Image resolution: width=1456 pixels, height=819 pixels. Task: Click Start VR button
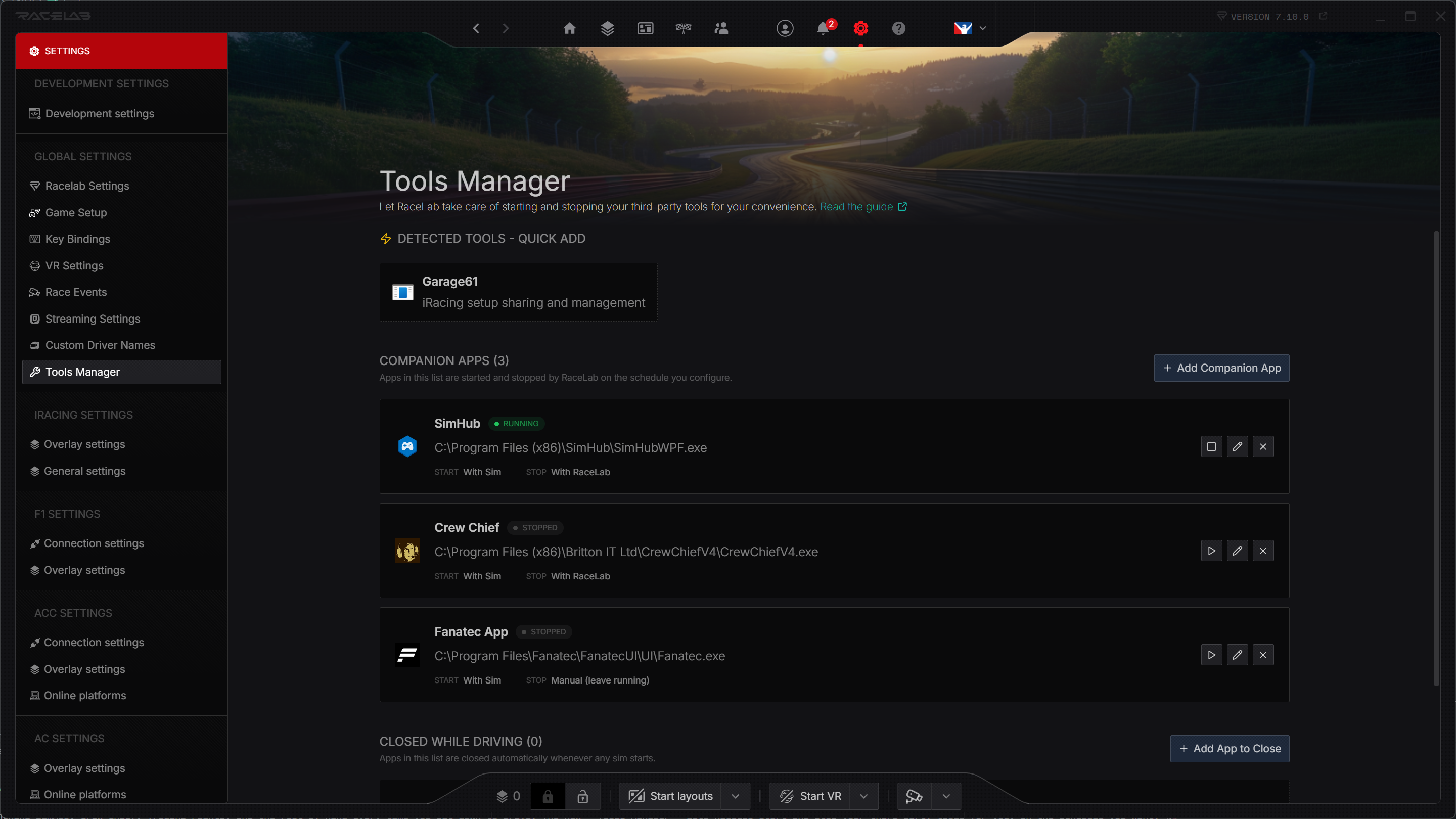pos(809,796)
